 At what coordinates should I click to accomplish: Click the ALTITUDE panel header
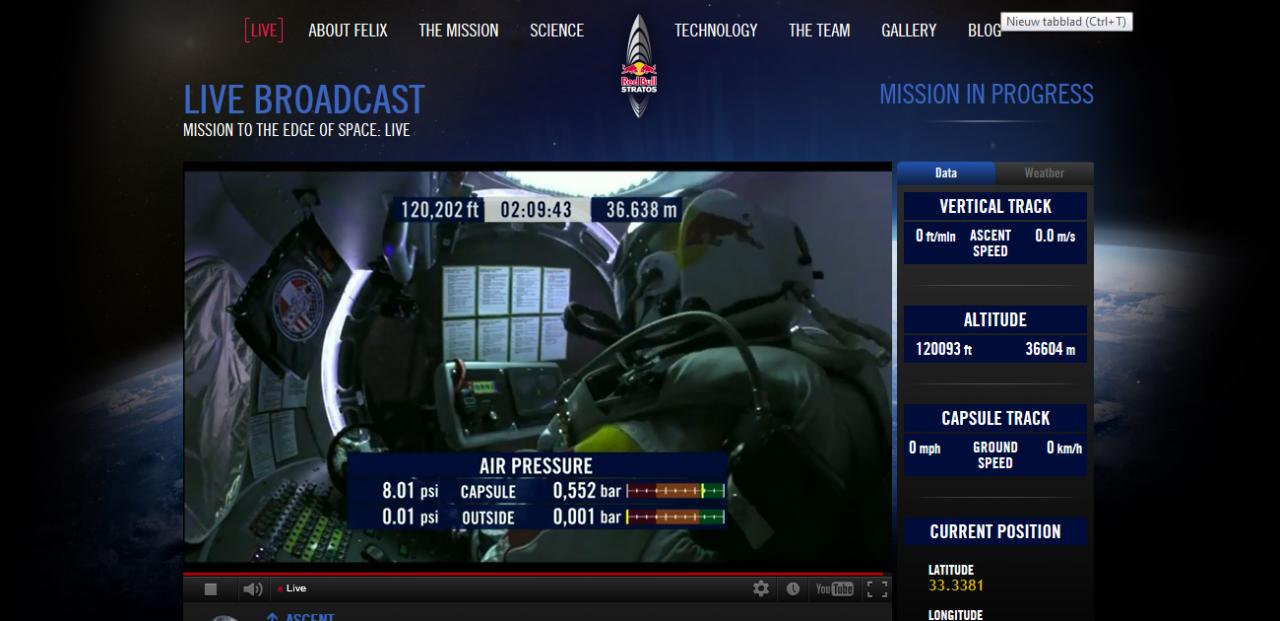click(995, 320)
